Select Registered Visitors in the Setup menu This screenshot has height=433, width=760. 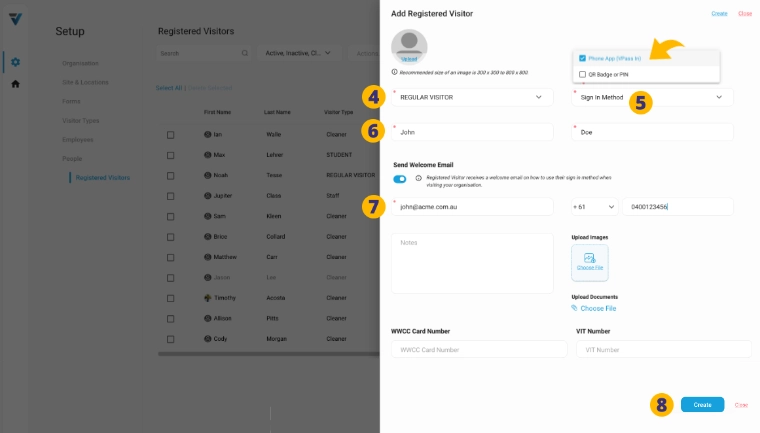pyautogui.click(x=102, y=178)
